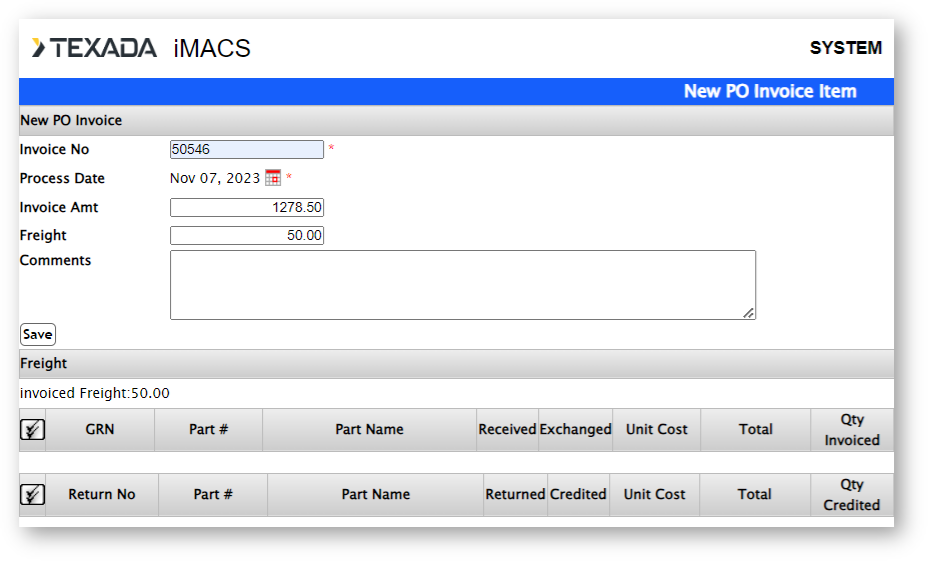This screenshot has height=561, width=928.
Task: Click the Comments label
Action: 55,260
